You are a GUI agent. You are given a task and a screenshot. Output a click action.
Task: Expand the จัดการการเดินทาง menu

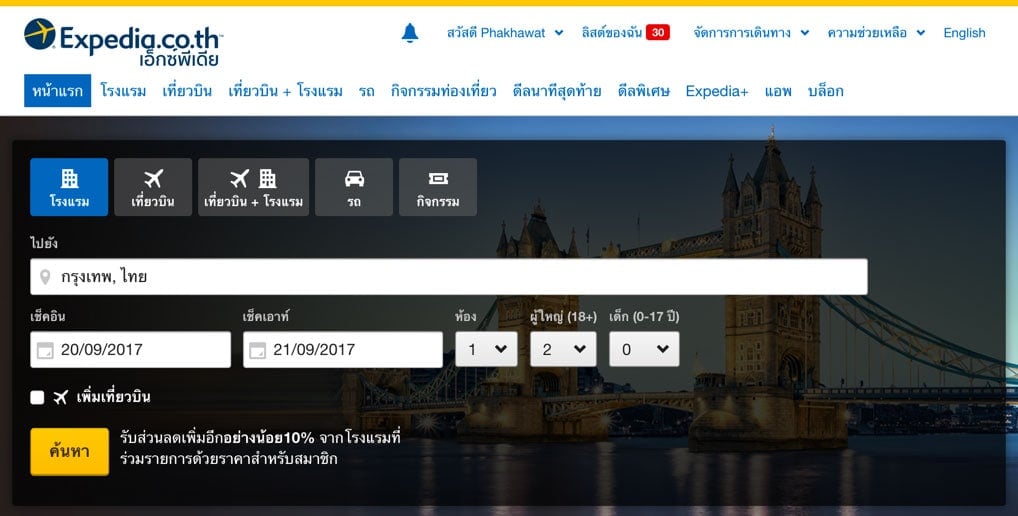(751, 32)
